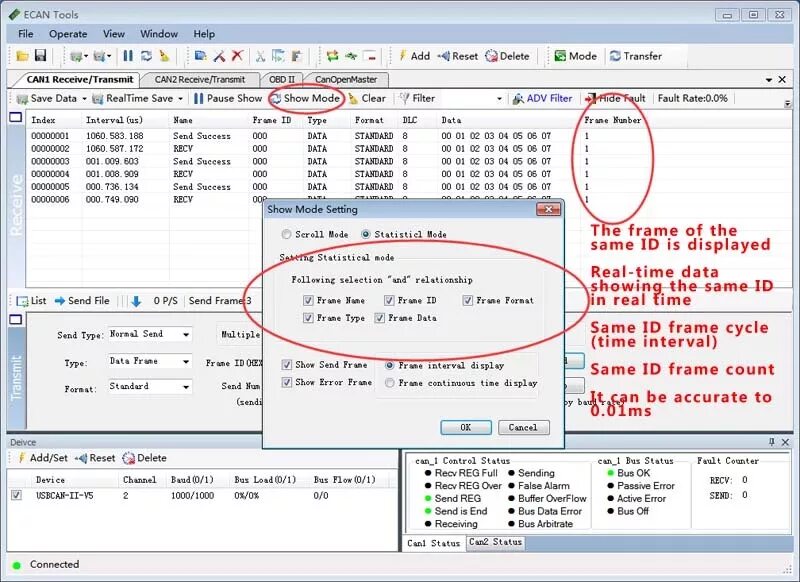Click the copy icon next to scissors

[278, 56]
